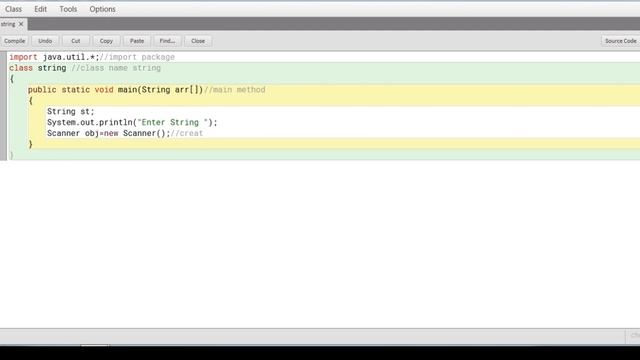The height and width of the screenshot is (360, 640).
Task: Click empty editor area below the code
Action: (320, 243)
